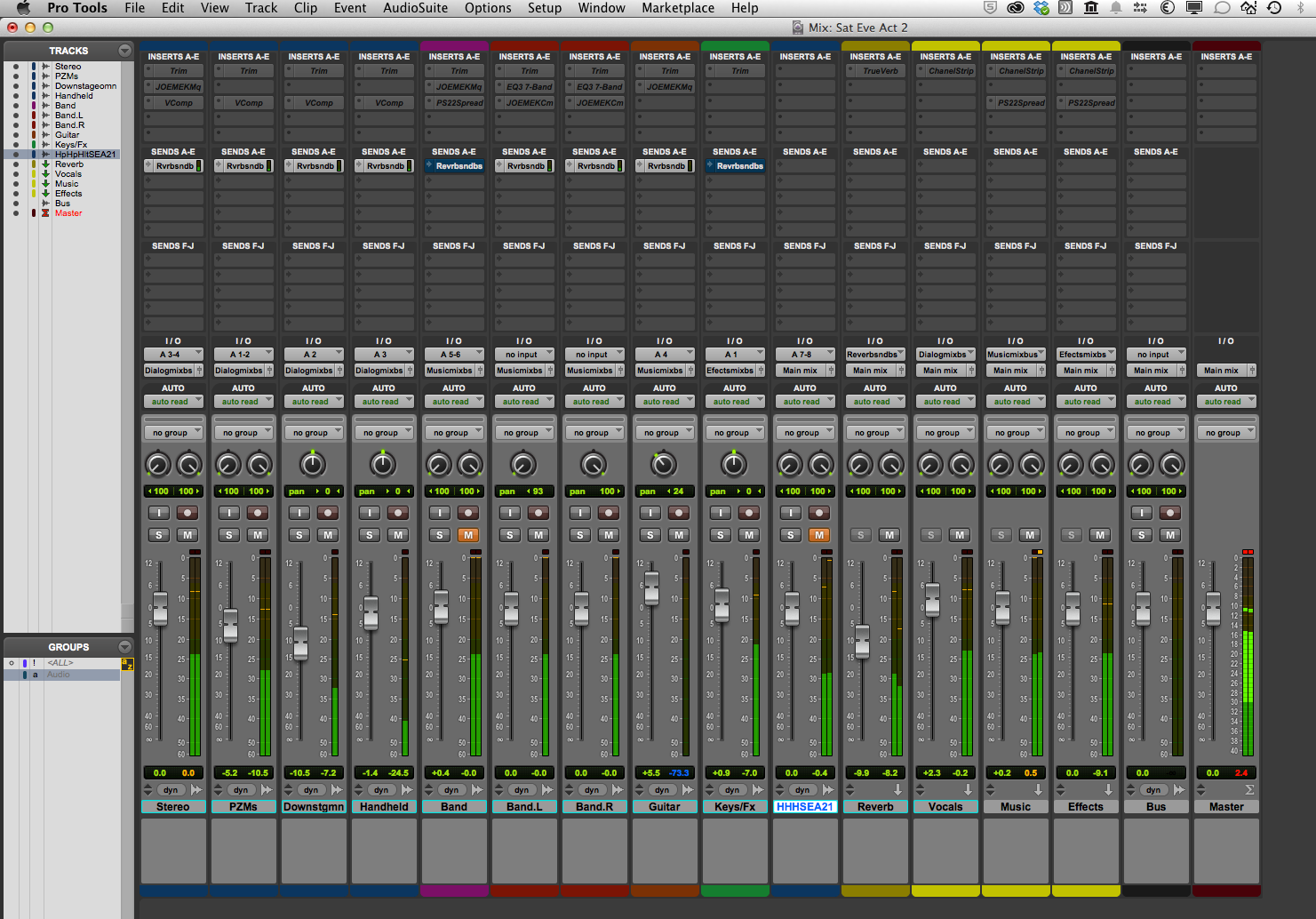
Task: Open the Setup menu
Action: point(545,8)
